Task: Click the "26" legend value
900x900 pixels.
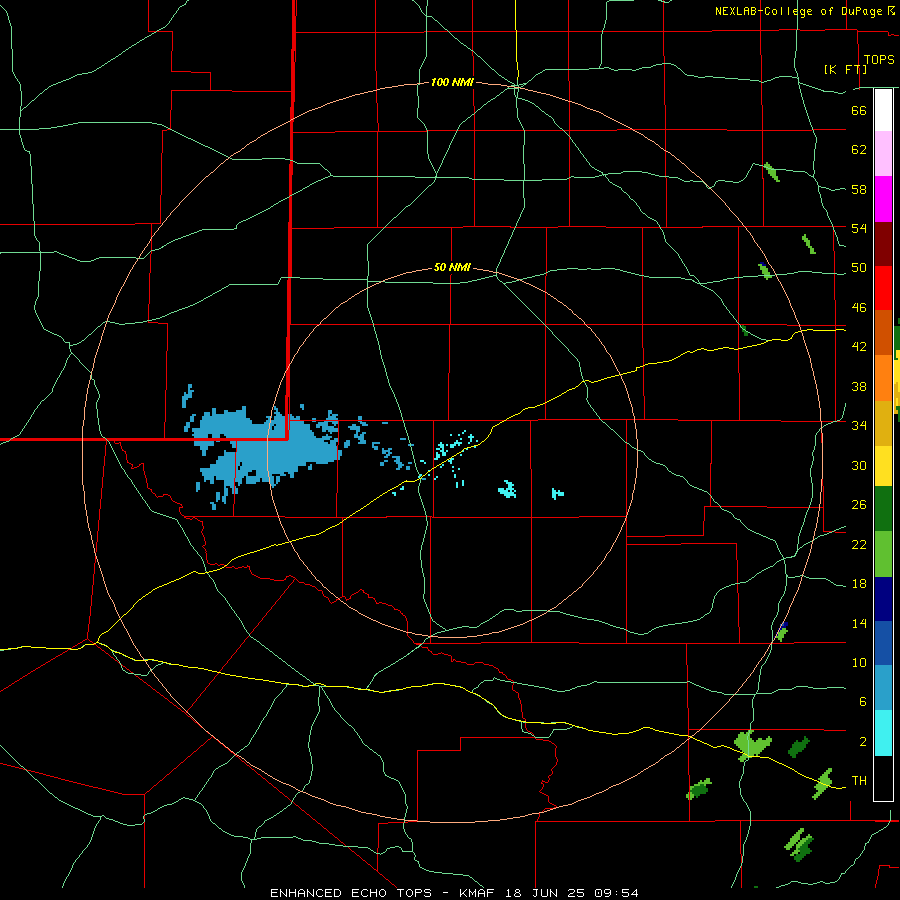Action: pos(859,505)
